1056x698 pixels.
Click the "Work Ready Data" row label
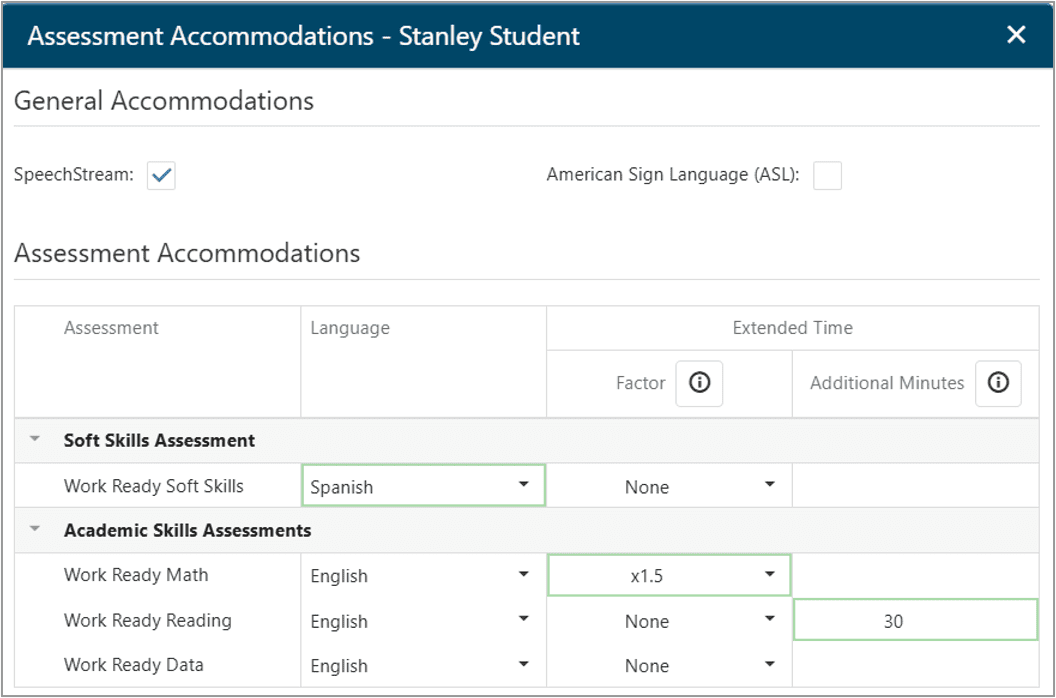tap(133, 665)
